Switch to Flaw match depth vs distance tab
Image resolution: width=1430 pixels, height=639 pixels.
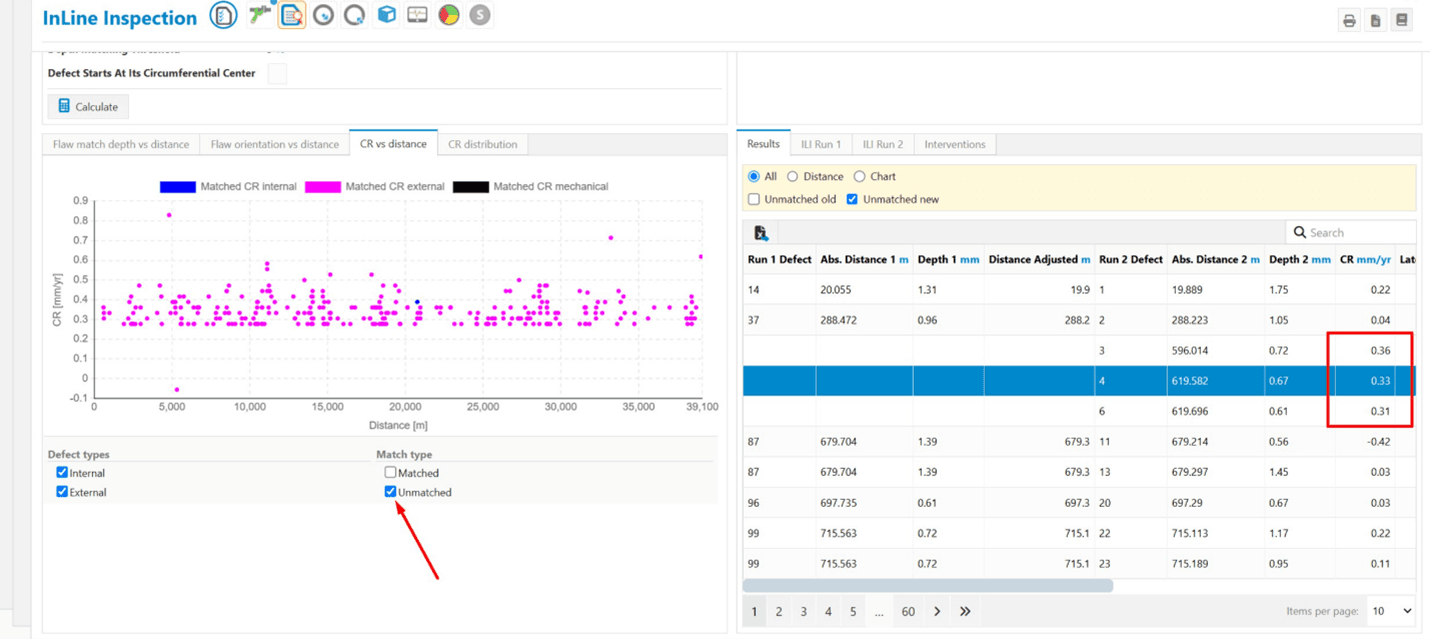pyautogui.click(x=121, y=144)
